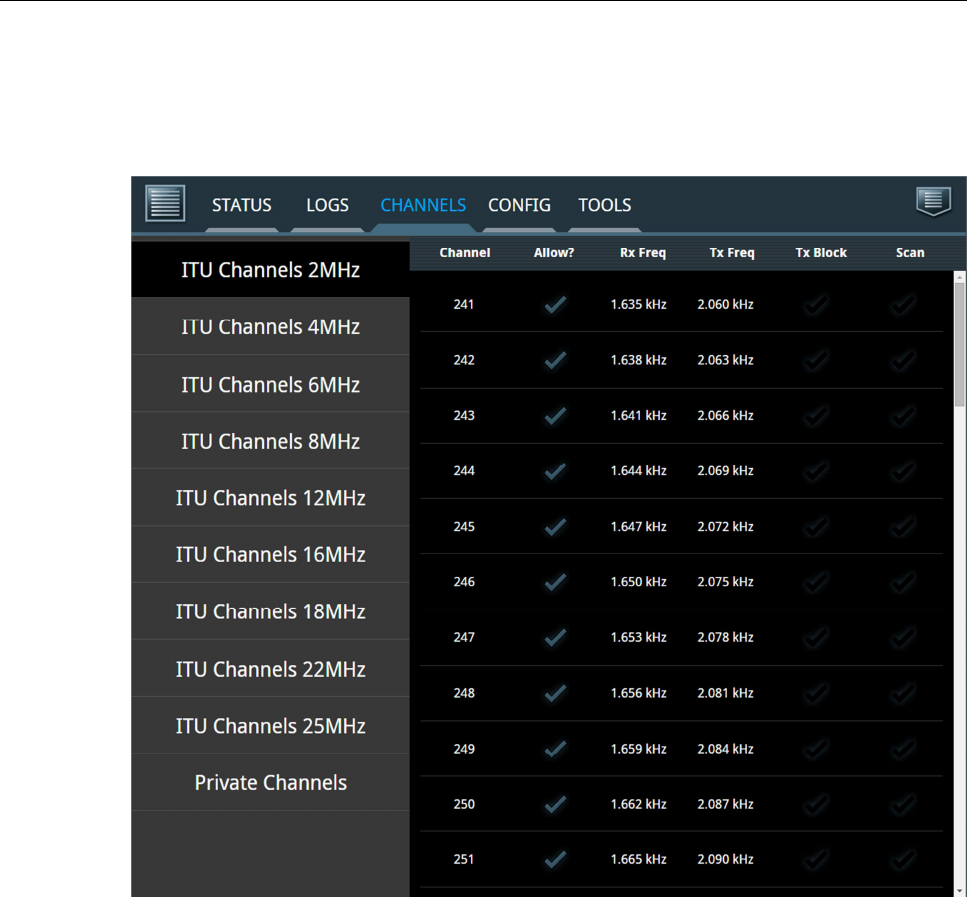The width and height of the screenshot is (967, 897).
Task: Click Tx frequency 2.066 kHz
Action: (725, 415)
